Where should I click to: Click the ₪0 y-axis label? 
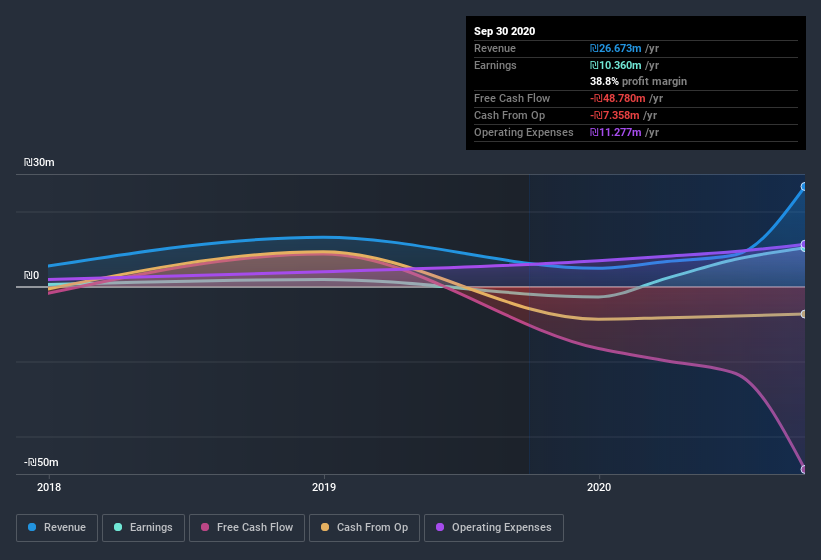31,275
